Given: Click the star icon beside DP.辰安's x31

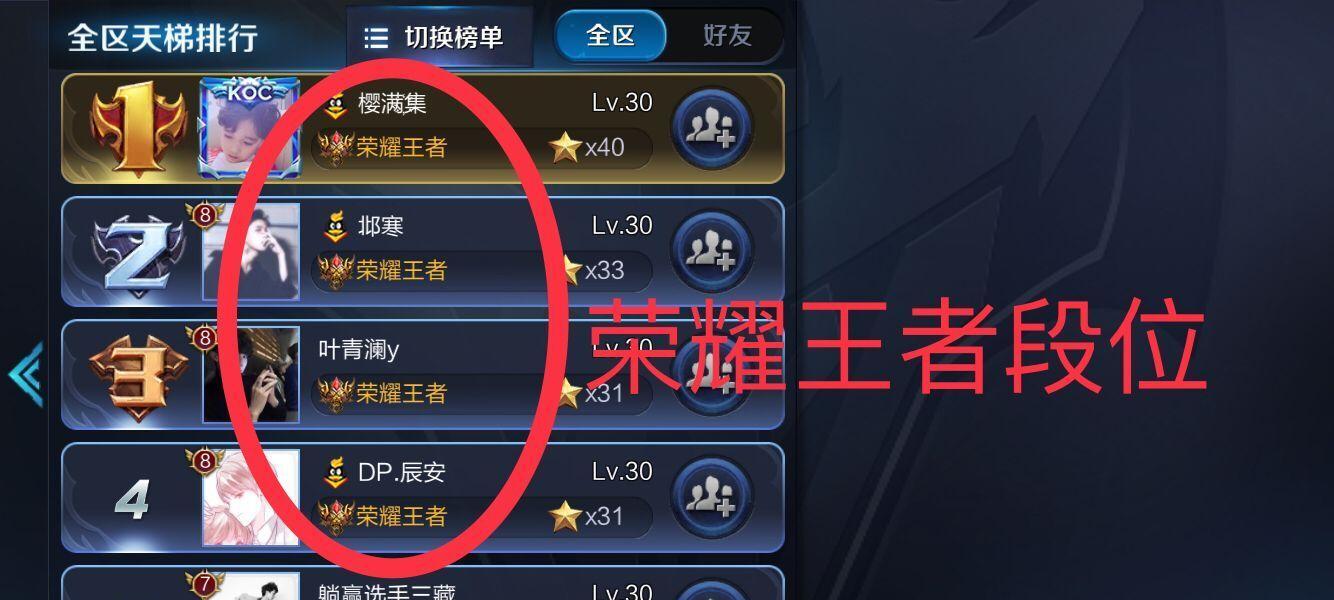Looking at the screenshot, I should (565, 517).
